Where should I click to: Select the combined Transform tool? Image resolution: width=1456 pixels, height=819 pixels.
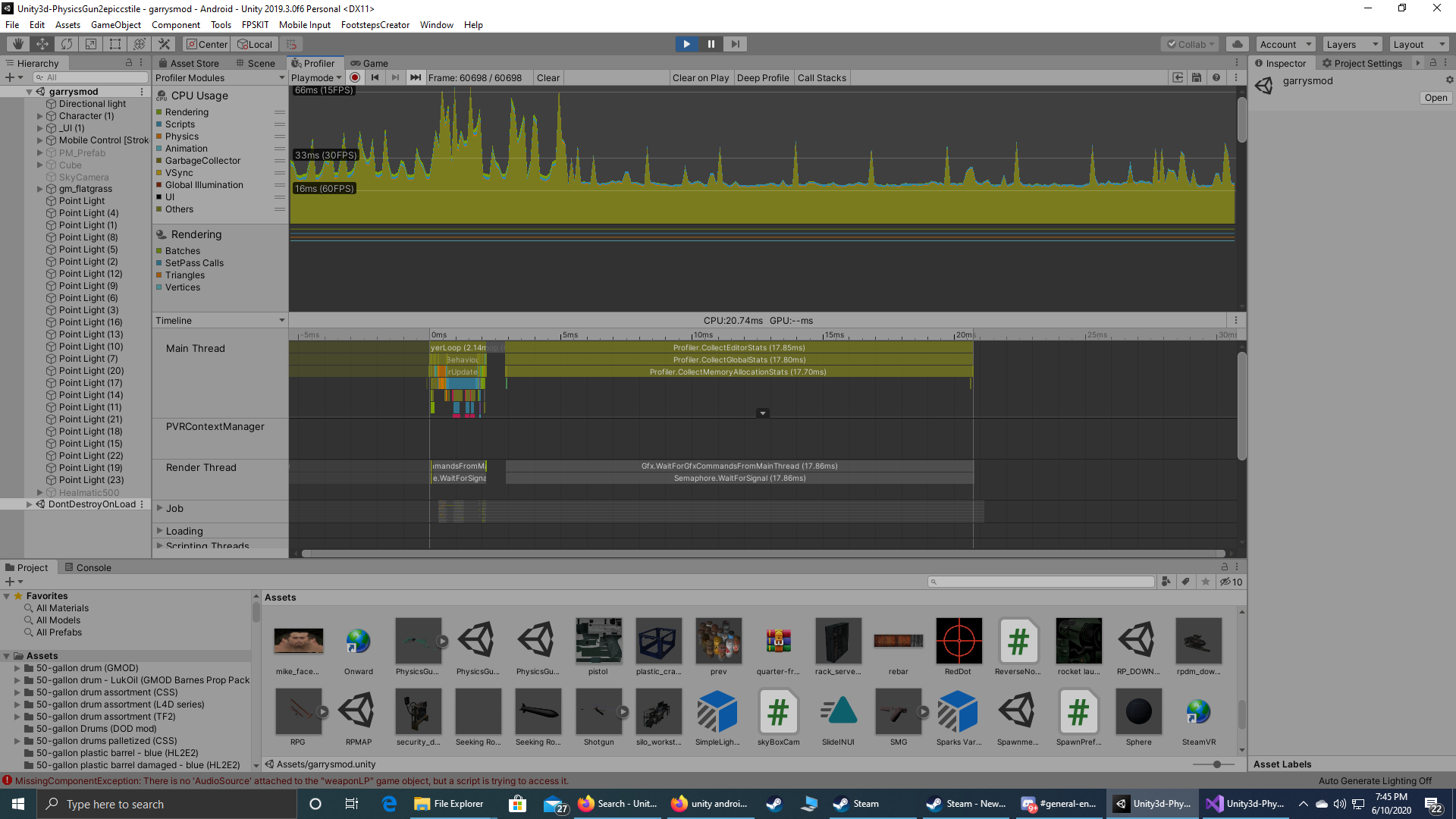(x=140, y=44)
